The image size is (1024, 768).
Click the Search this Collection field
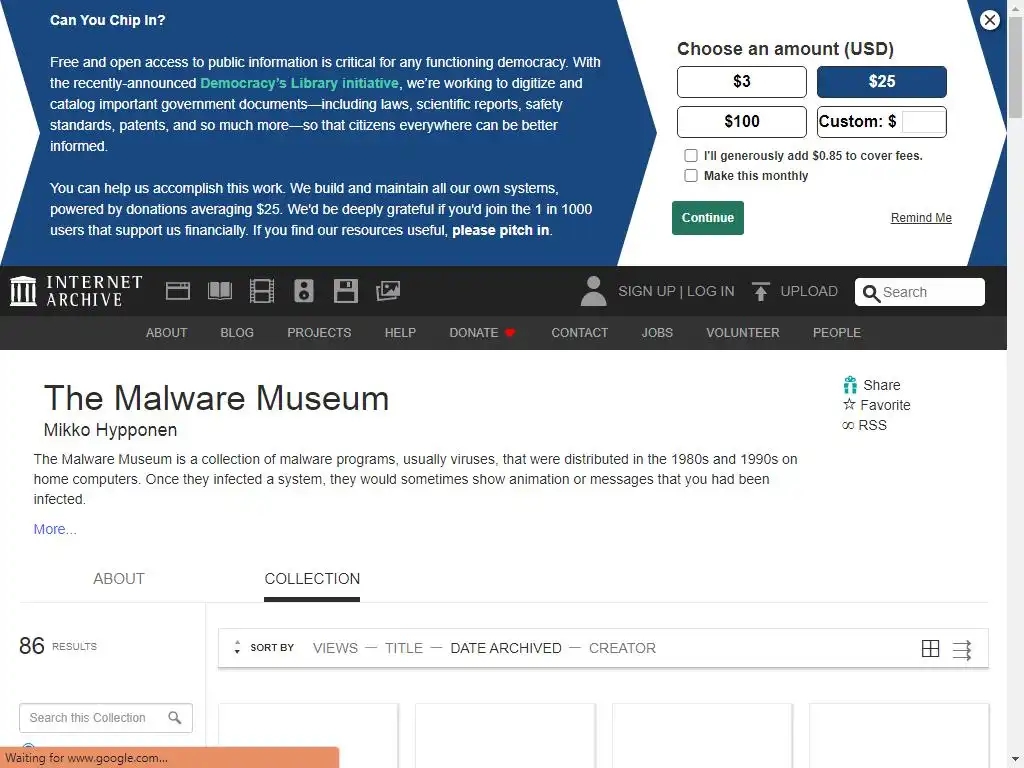pos(106,718)
